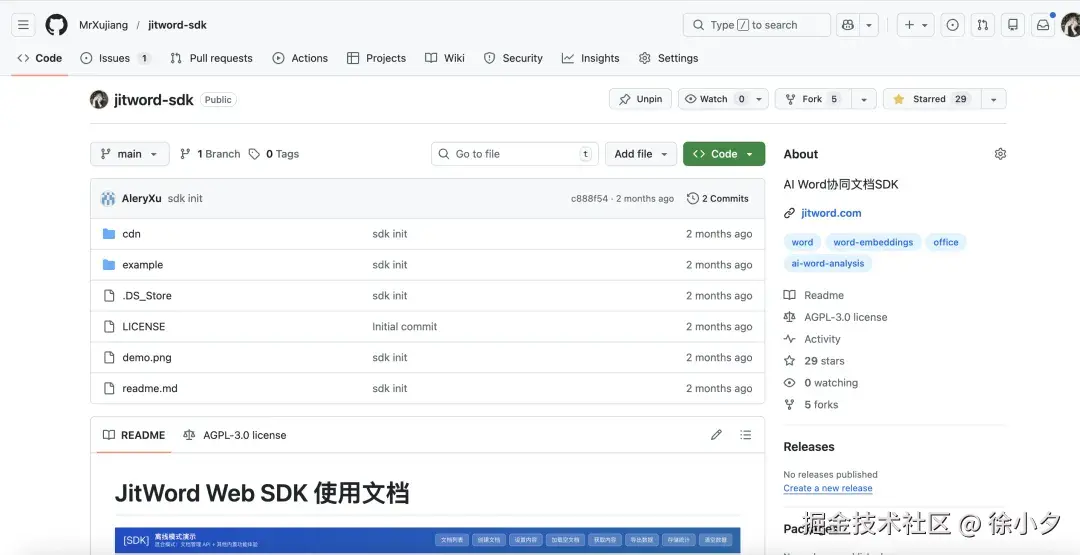The height and width of the screenshot is (555, 1080).
Task: Click the link icon beside jitword.com
Action: (789, 213)
